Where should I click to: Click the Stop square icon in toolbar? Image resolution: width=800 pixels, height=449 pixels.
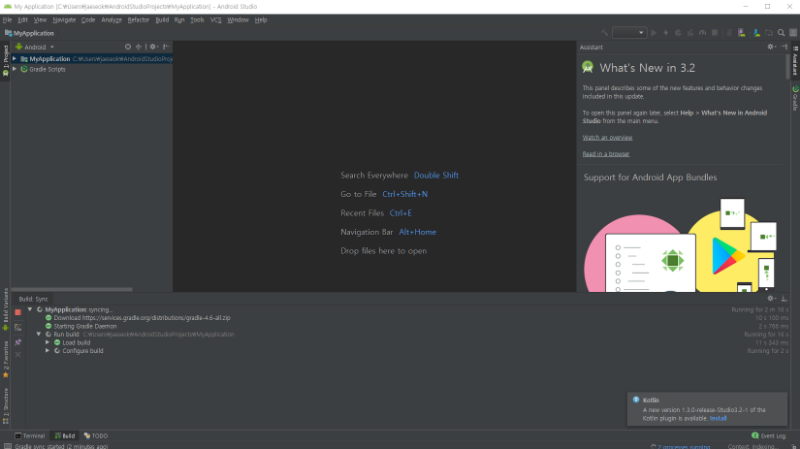(x=715, y=33)
